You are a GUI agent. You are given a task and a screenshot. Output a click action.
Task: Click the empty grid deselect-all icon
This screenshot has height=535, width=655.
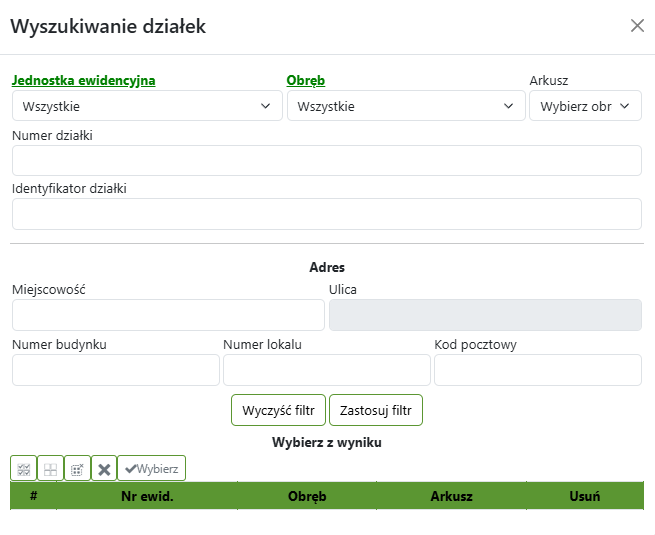pyautogui.click(x=50, y=468)
